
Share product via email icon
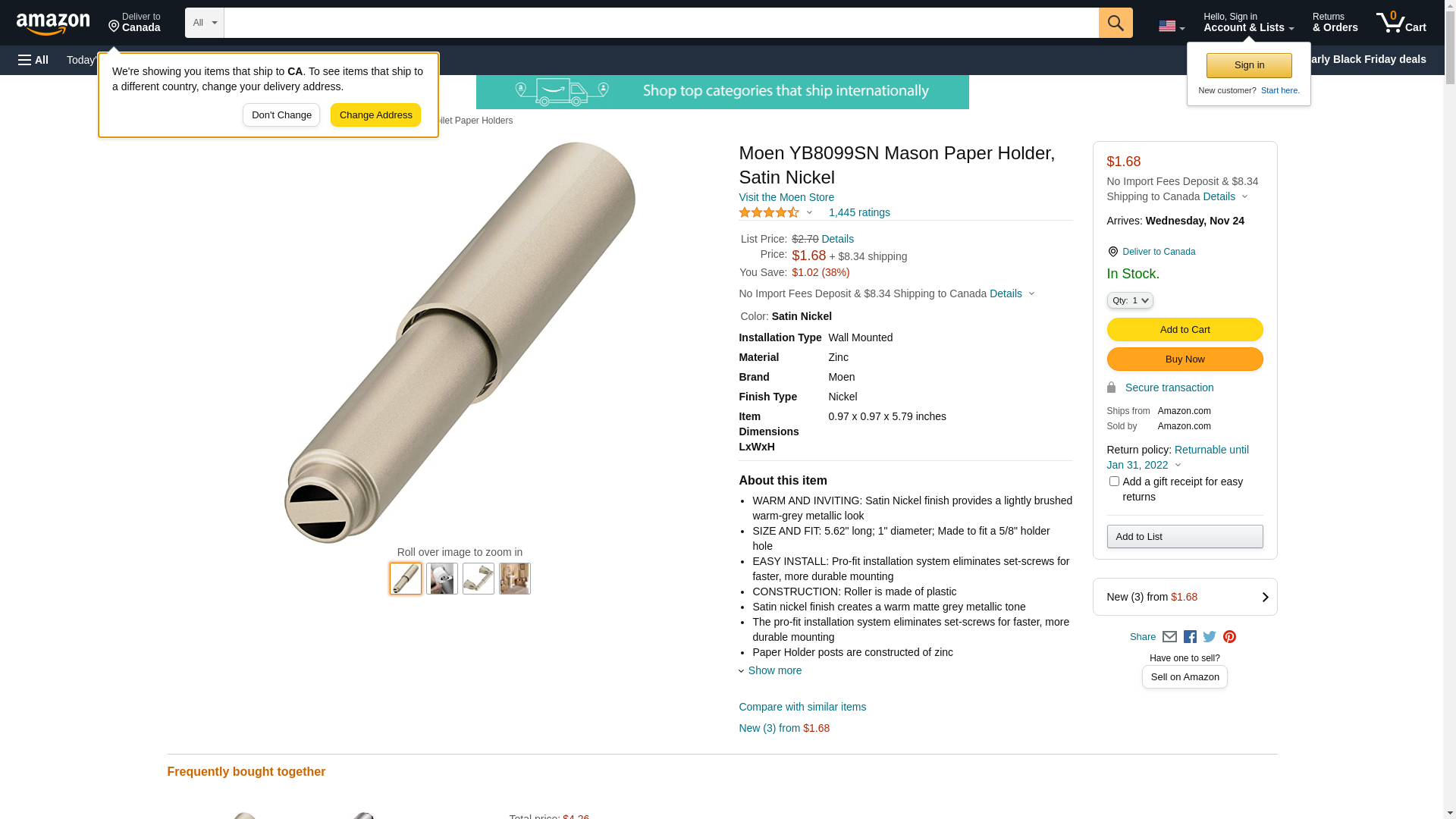[x=1169, y=637]
